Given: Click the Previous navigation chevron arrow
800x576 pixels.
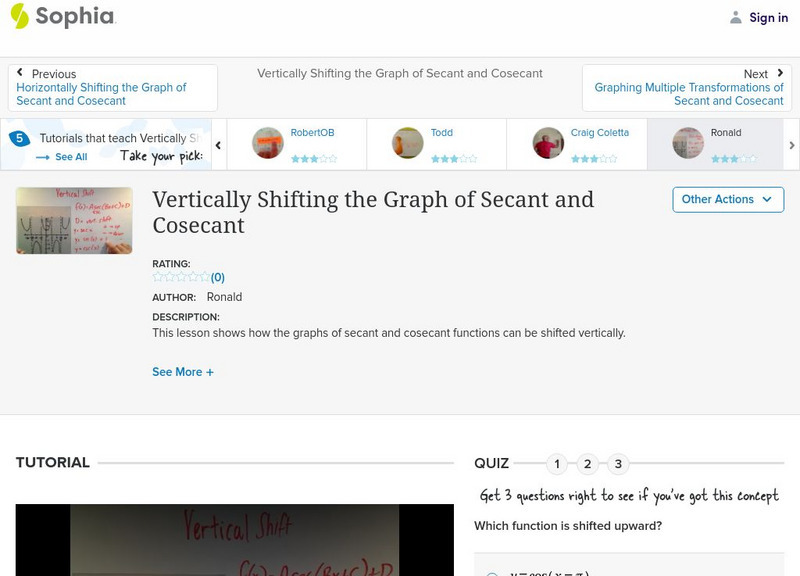Looking at the screenshot, I should point(21,73).
